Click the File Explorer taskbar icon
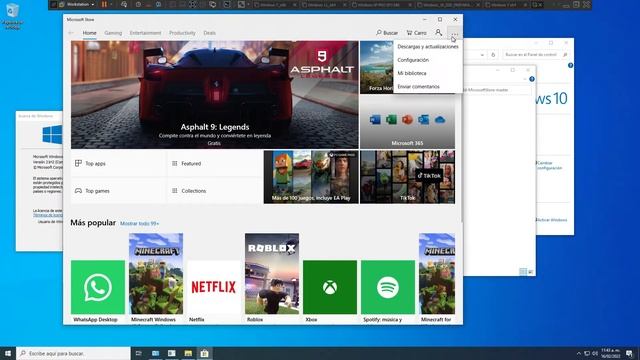The height and width of the screenshot is (360, 640). (188, 353)
